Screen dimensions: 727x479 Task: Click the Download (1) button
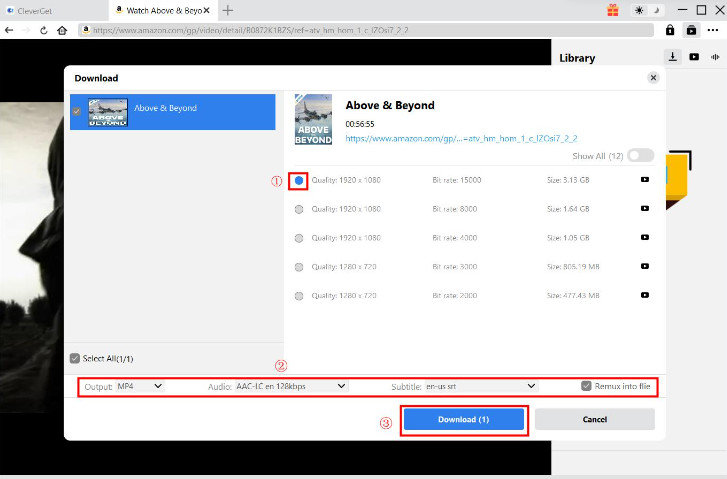tap(464, 420)
